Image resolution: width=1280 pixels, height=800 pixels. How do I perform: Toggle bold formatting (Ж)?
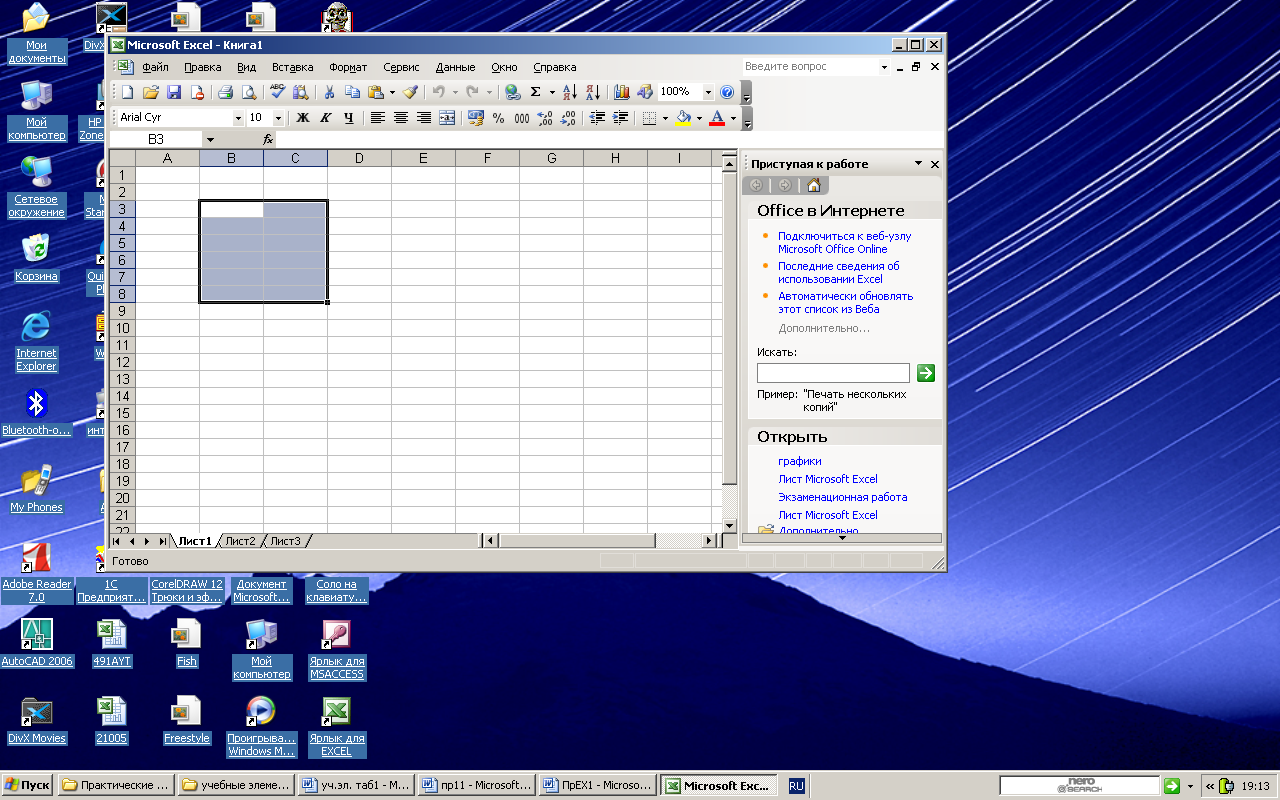[x=303, y=118]
